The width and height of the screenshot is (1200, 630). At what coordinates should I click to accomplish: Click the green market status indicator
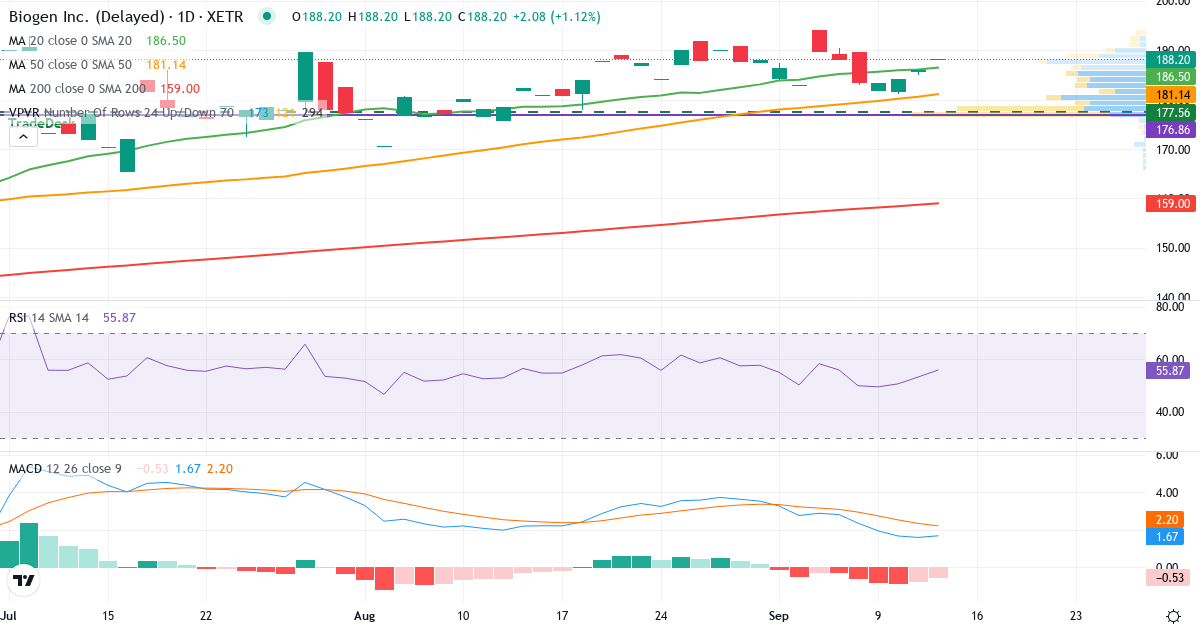click(x=265, y=16)
